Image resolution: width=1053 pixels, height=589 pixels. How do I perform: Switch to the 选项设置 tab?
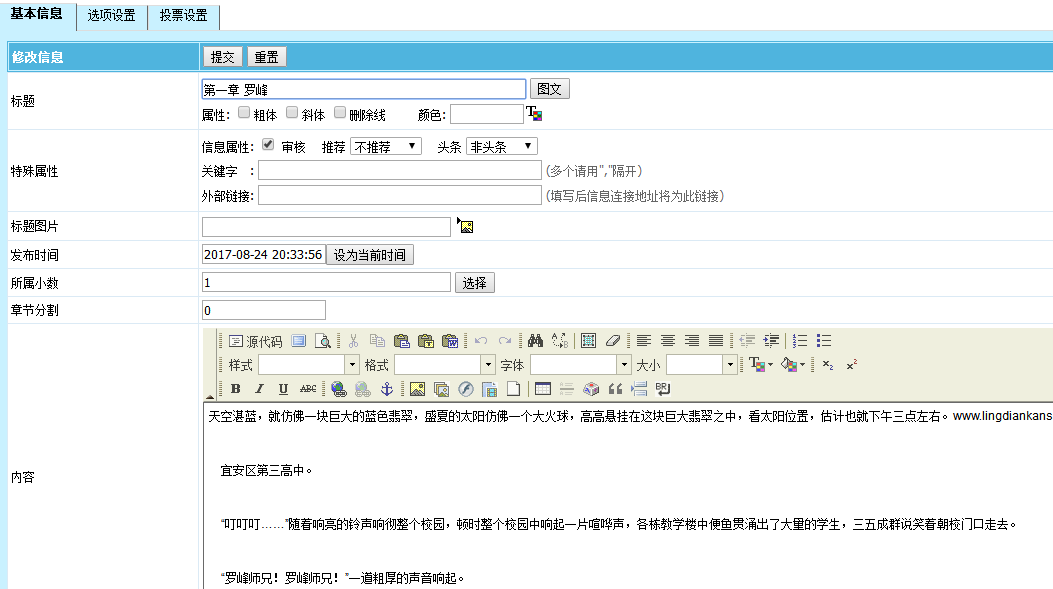click(x=111, y=15)
